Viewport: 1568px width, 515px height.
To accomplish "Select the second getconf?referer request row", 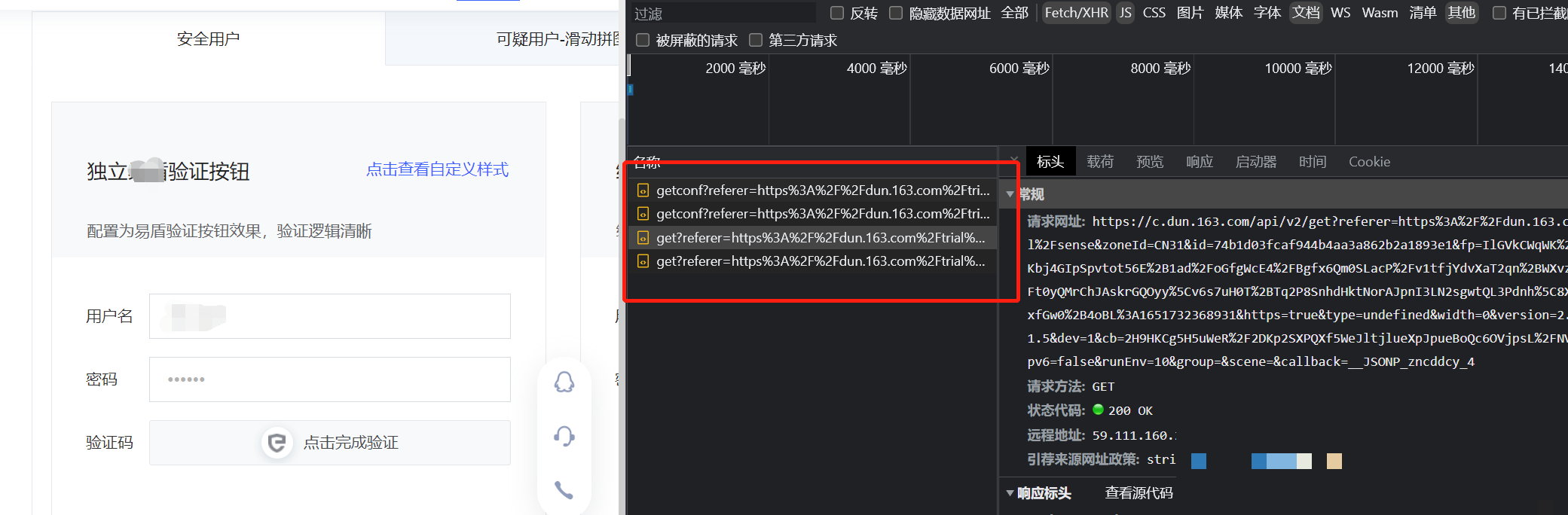I will [812, 214].
